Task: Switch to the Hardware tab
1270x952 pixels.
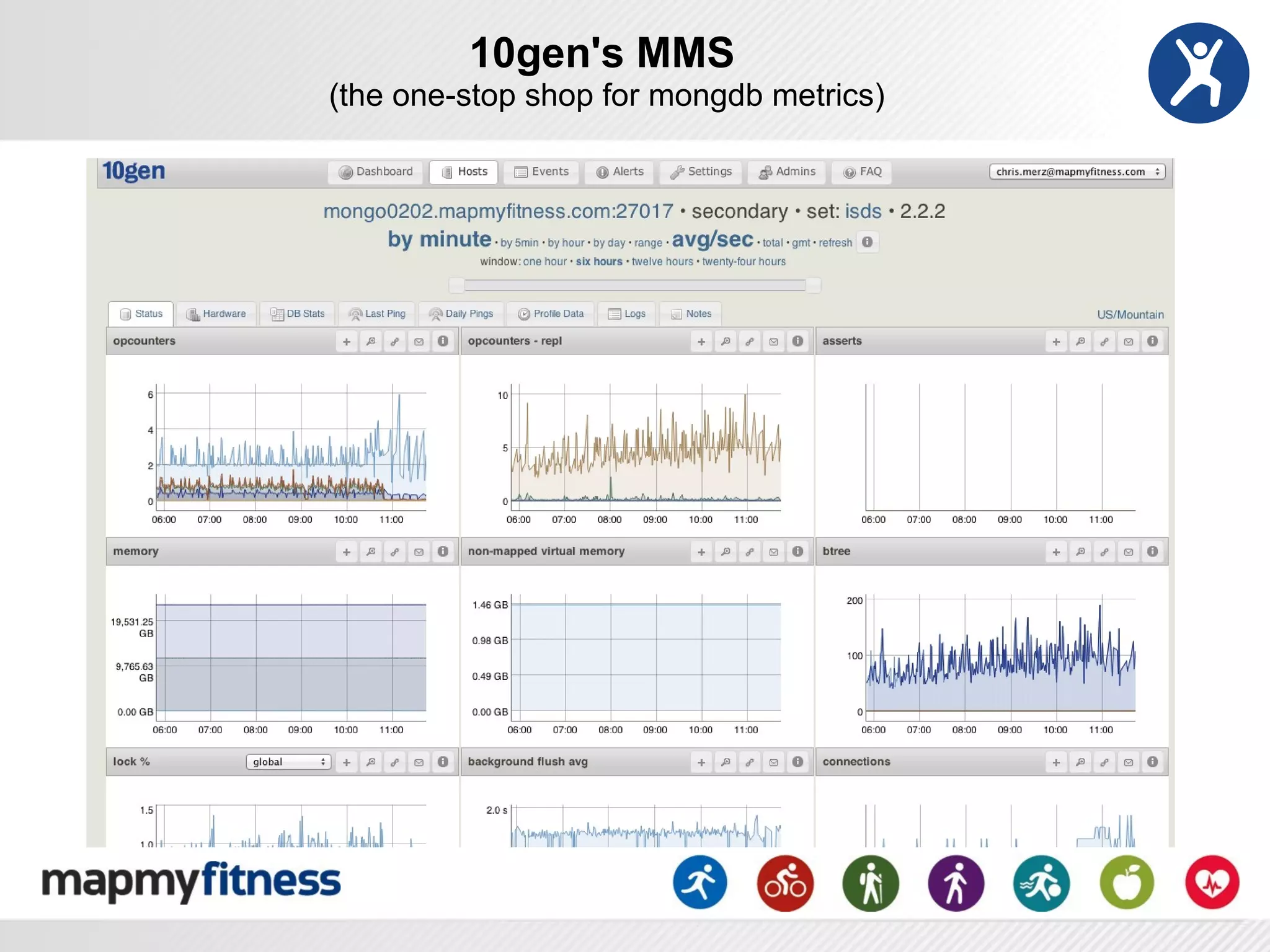Action: pos(216,314)
